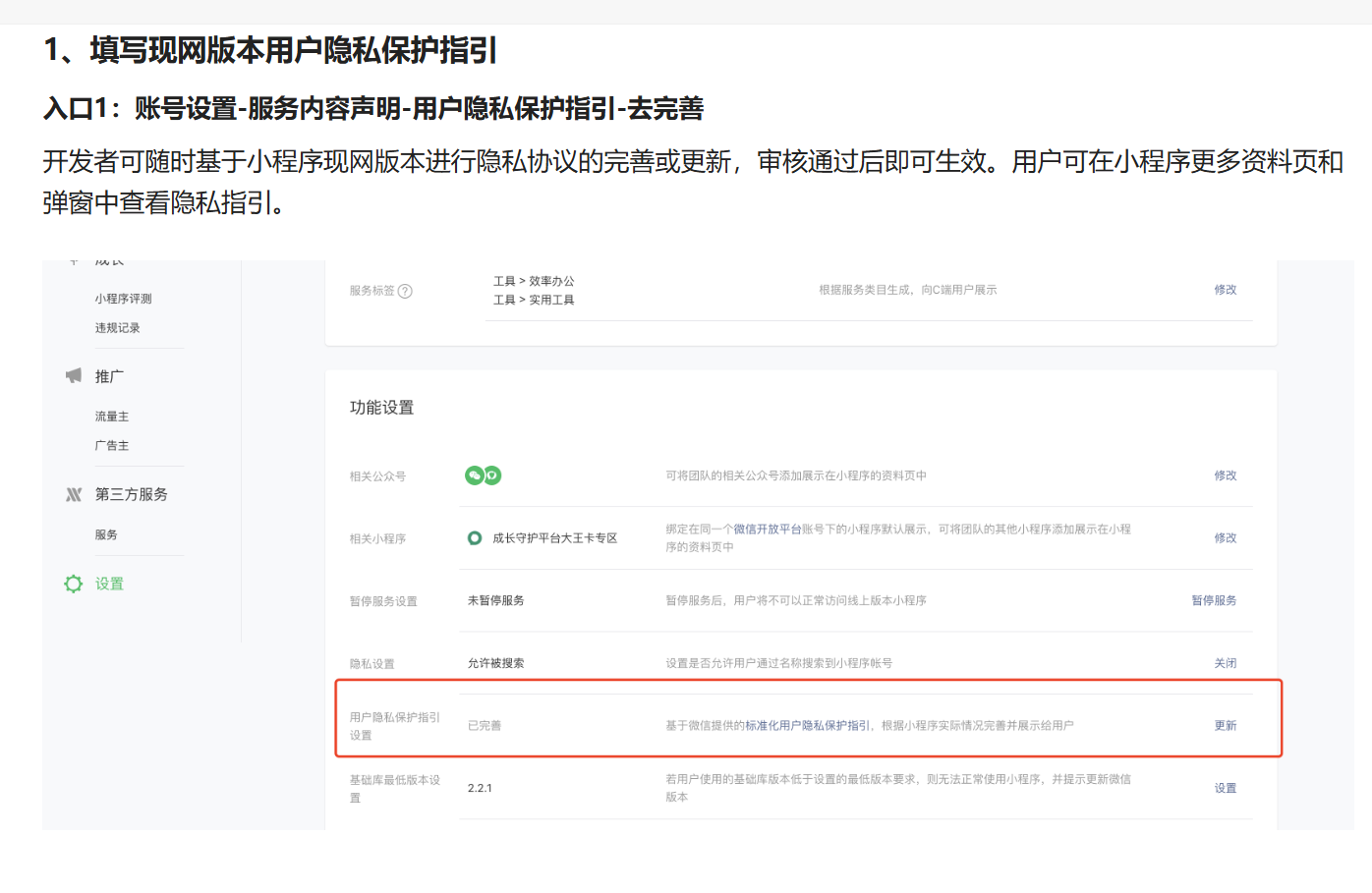Click 可将团队的相关公众号添加展示 description
Viewport: 1372px width, 893px height.
(x=796, y=475)
